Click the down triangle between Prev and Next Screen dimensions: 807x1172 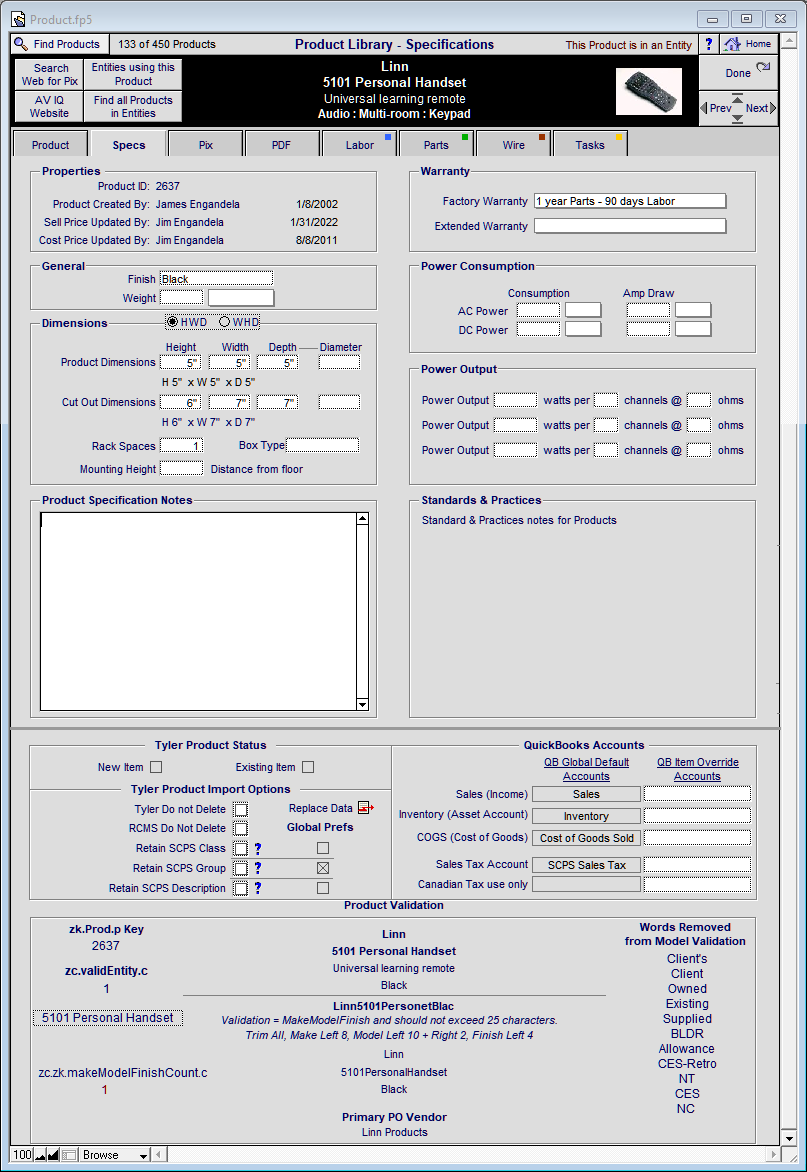coord(738,119)
